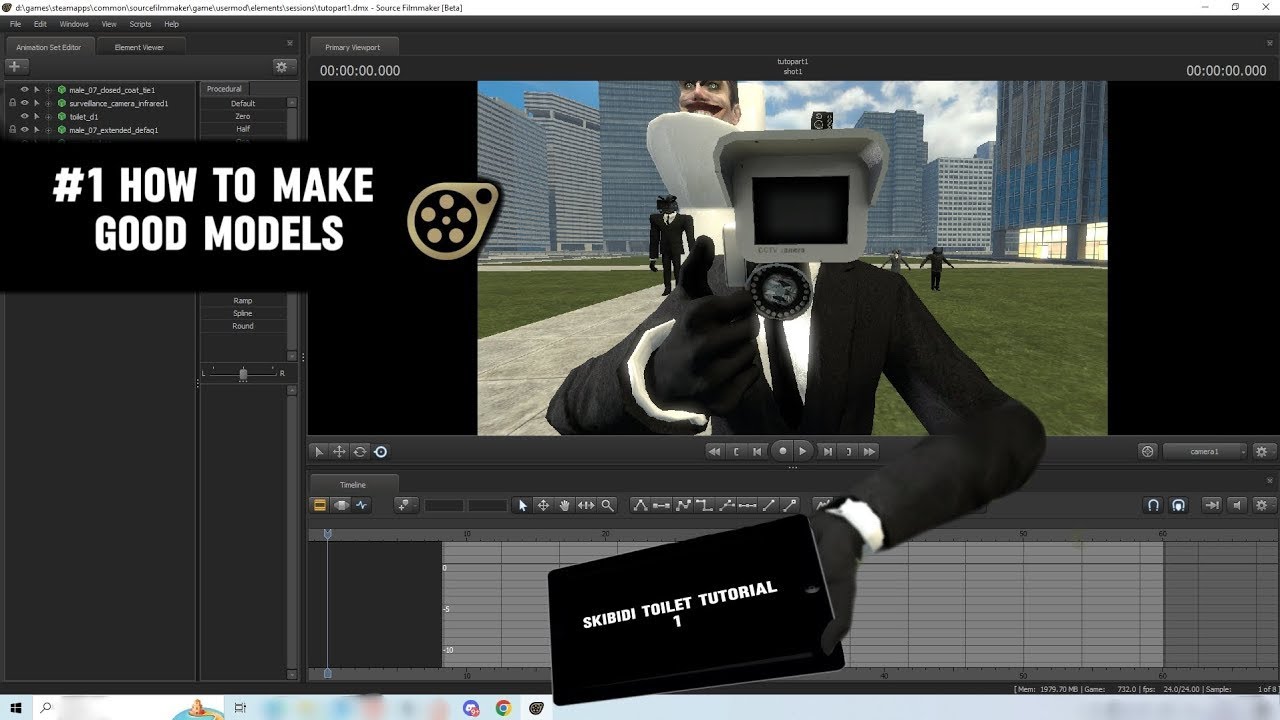Expand the surveillance_camera_infrared1 node
Image resolution: width=1280 pixels, height=720 pixels.
pos(48,103)
